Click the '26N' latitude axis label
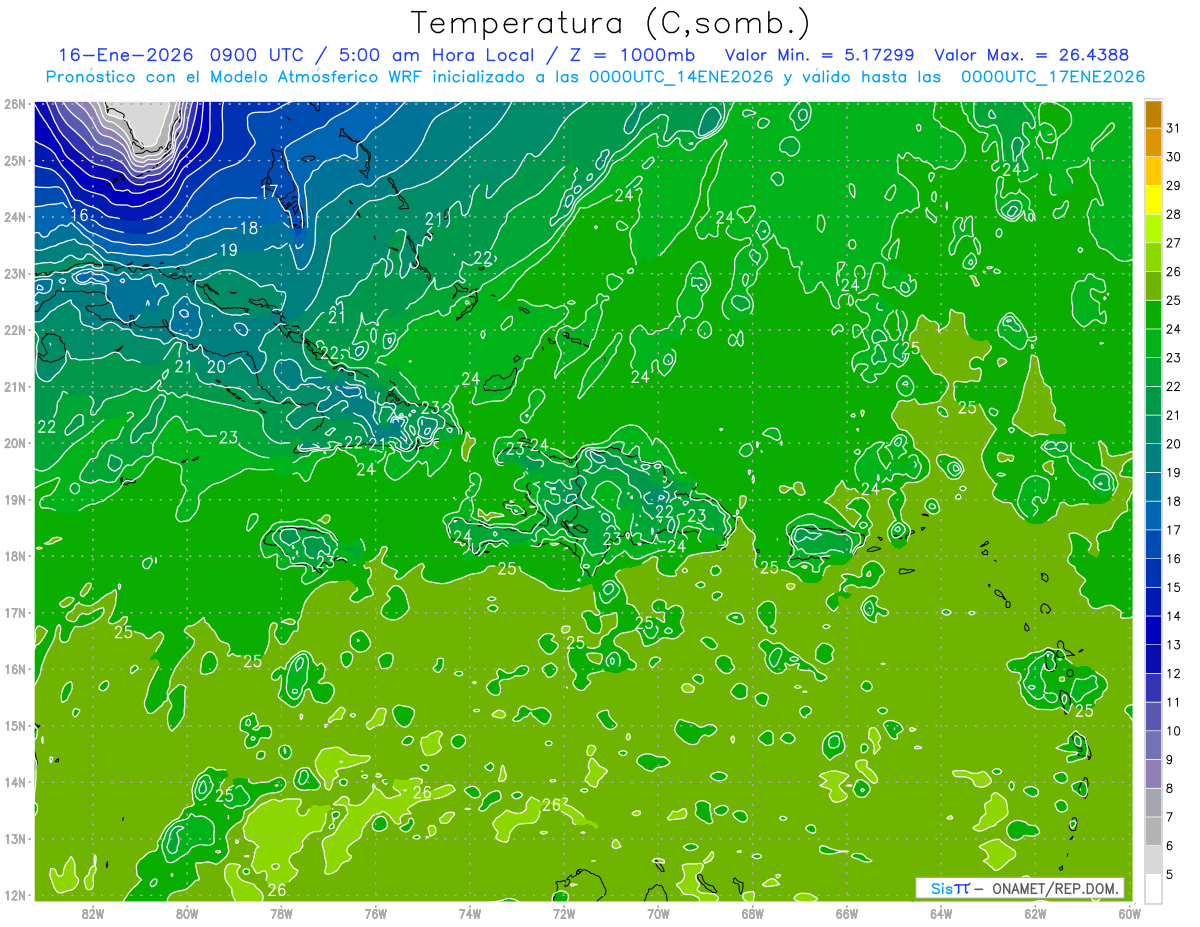This screenshot has height=927, width=1200. click(15, 104)
